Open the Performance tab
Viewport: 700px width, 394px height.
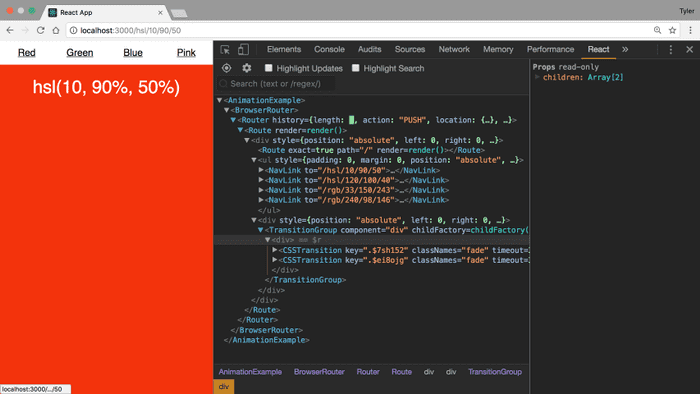[x=550, y=50]
